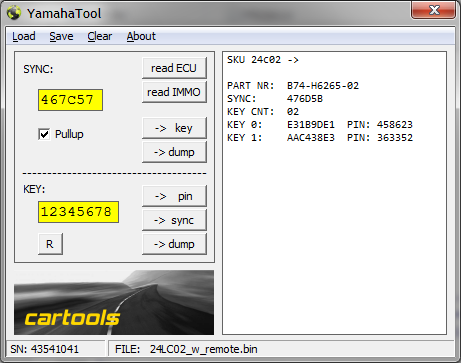The height and width of the screenshot is (363, 461).
Task: Click the 'SKU 24c02 ->' line in output
Action: coord(263,60)
